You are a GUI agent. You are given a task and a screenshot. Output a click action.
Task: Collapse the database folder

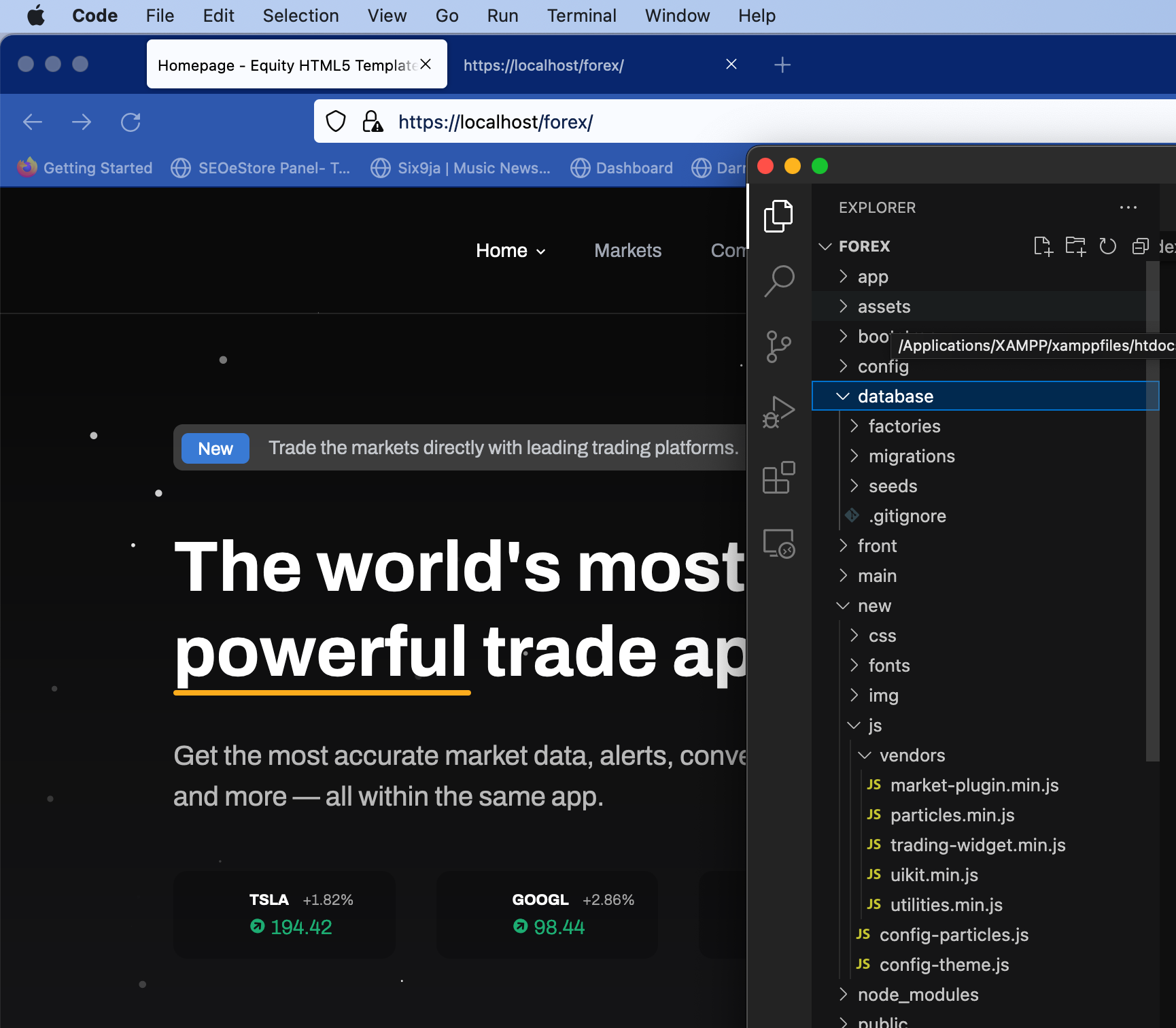click(x=895, y=396)
